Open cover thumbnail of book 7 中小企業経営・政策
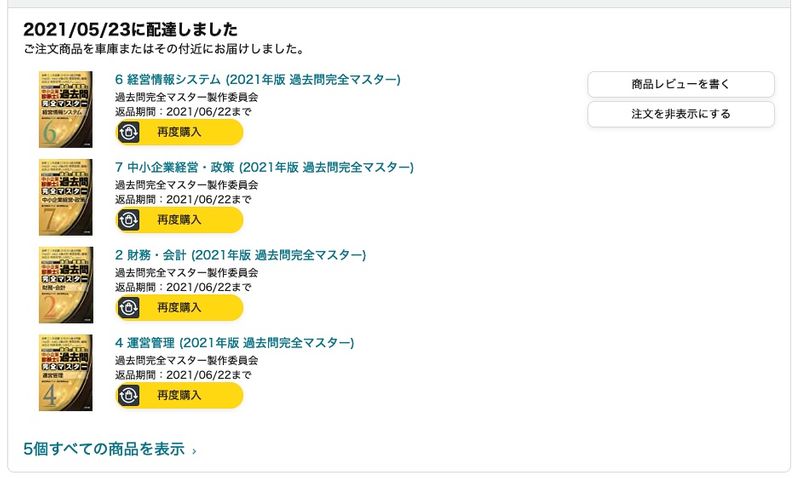 (66, 197)
